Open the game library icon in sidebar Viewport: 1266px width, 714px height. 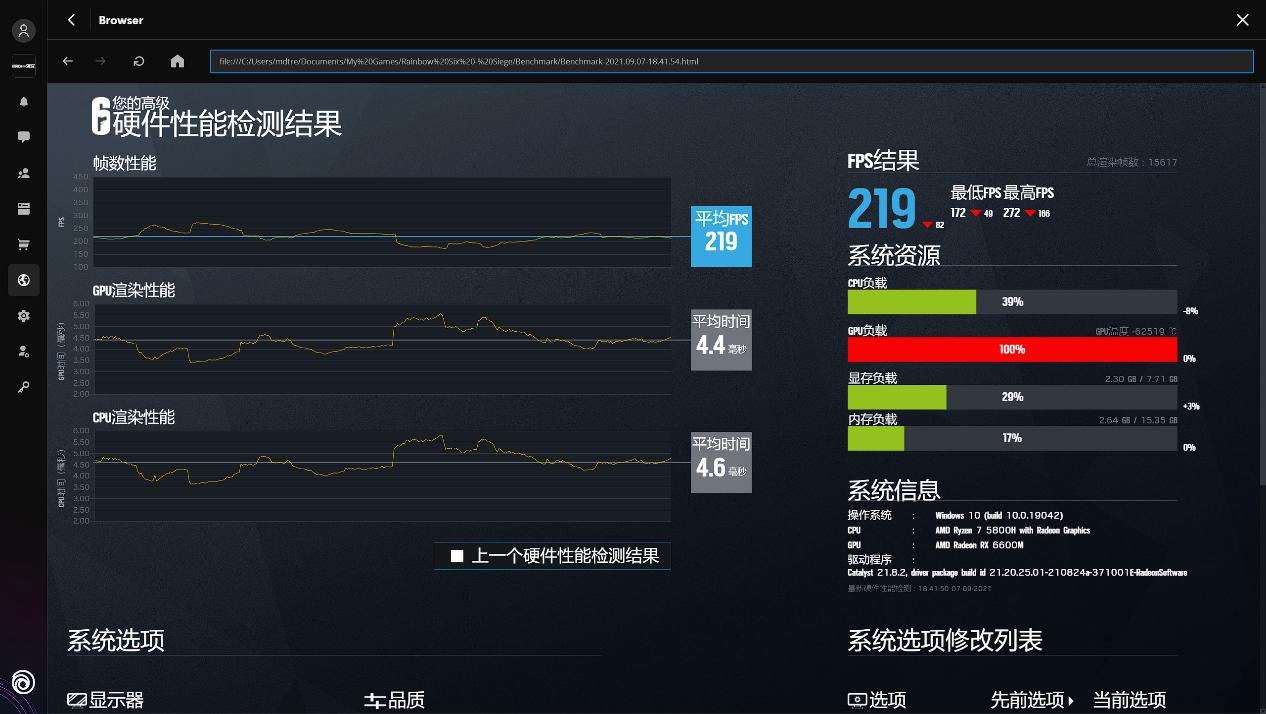pos(23,208)
